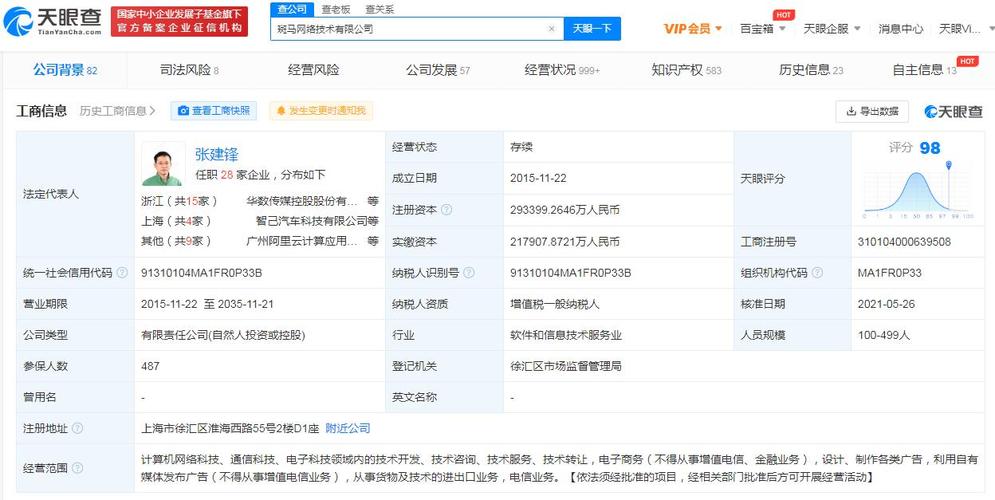The width and height of the screenshot is (995, 500).
Task: Click 国家中小企业发展子基金旗下 red banner
Action: tap(180, 22)
